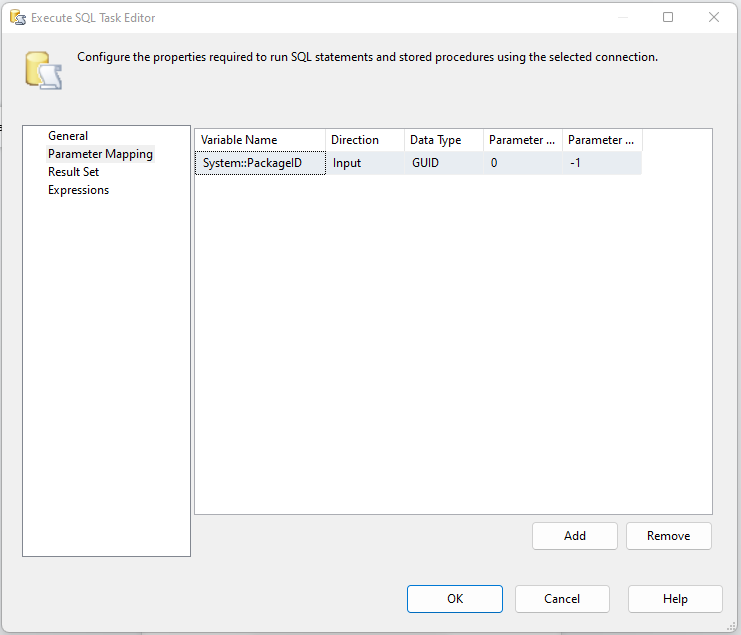Switch to the Result Set page
Screen dimensions: 741x635
(73, 172)
